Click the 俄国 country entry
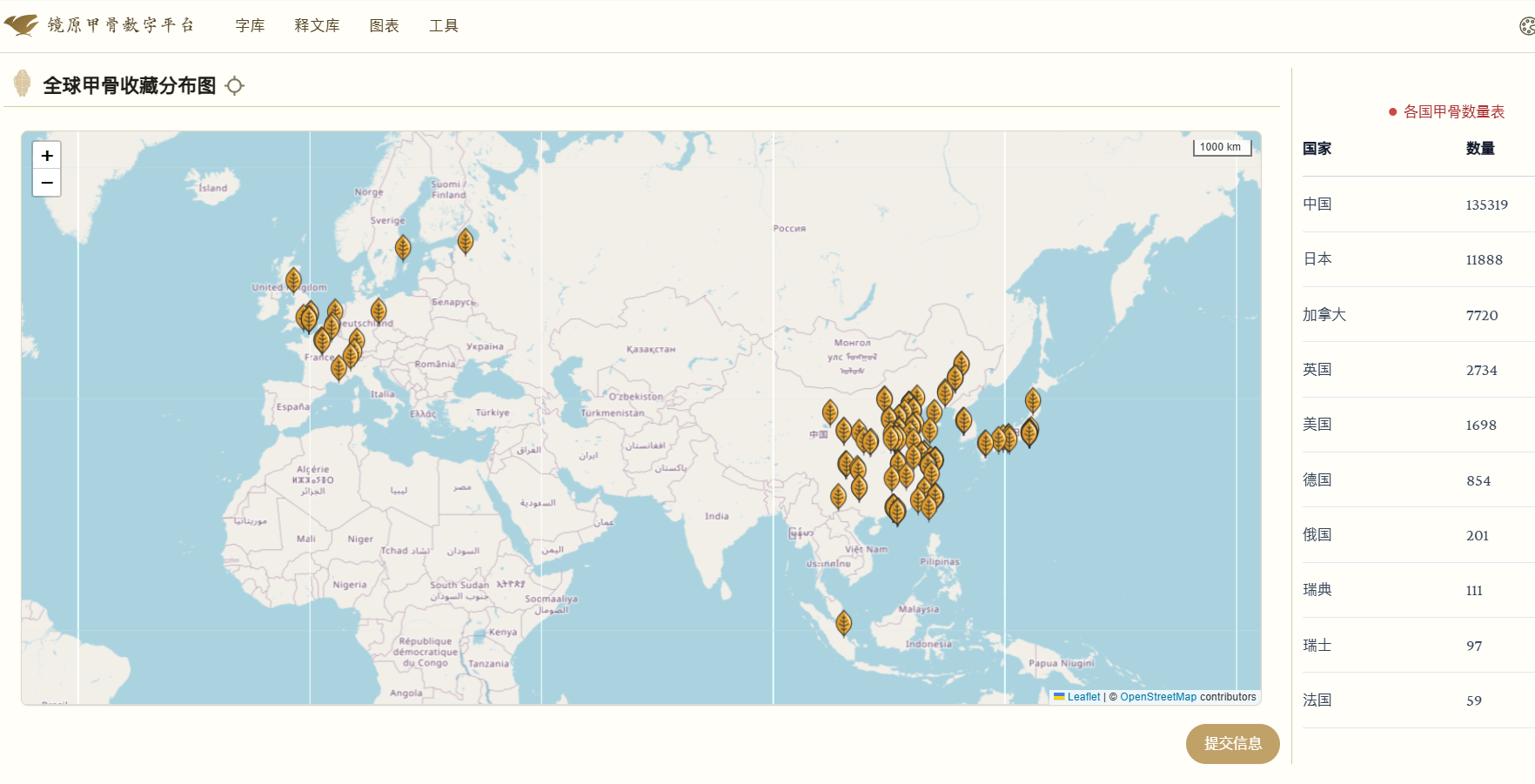Screen dimensions: 1535x784 tap(1317, 535)
